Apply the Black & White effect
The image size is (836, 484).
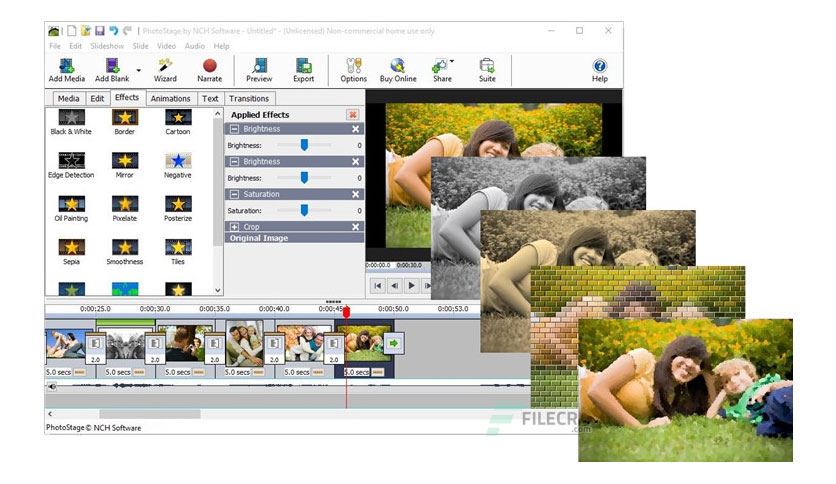(x=71, y=122)
